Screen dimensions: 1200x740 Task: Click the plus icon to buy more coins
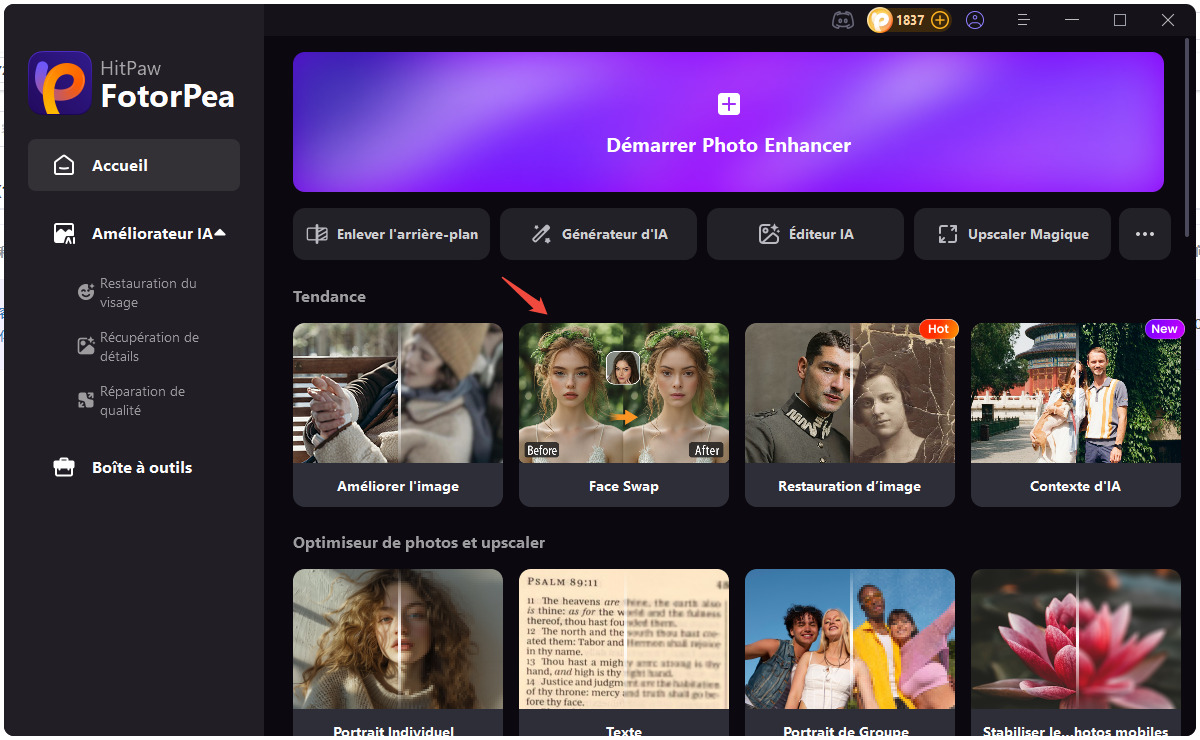pos(938,19)
